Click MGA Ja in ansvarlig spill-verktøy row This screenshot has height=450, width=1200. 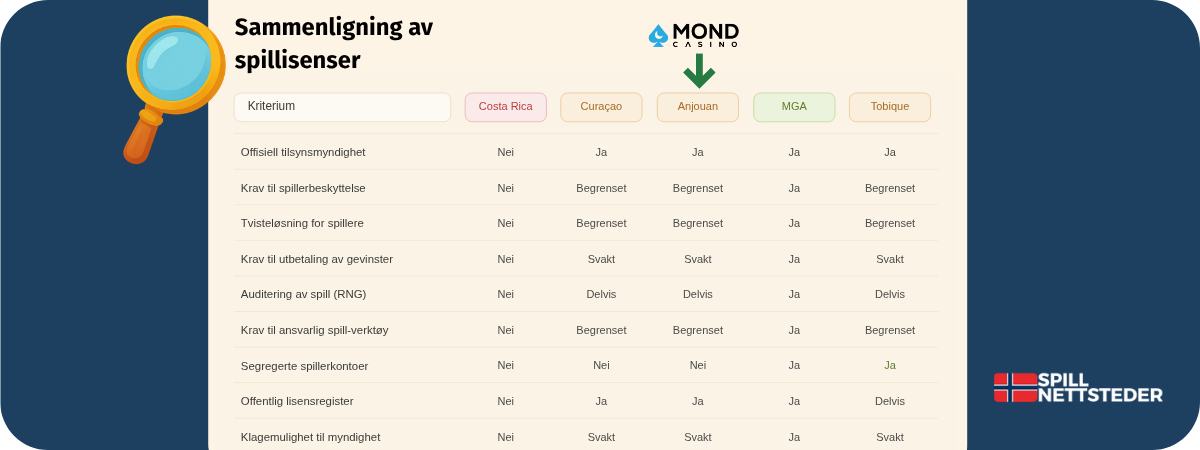tap(794, 330)
